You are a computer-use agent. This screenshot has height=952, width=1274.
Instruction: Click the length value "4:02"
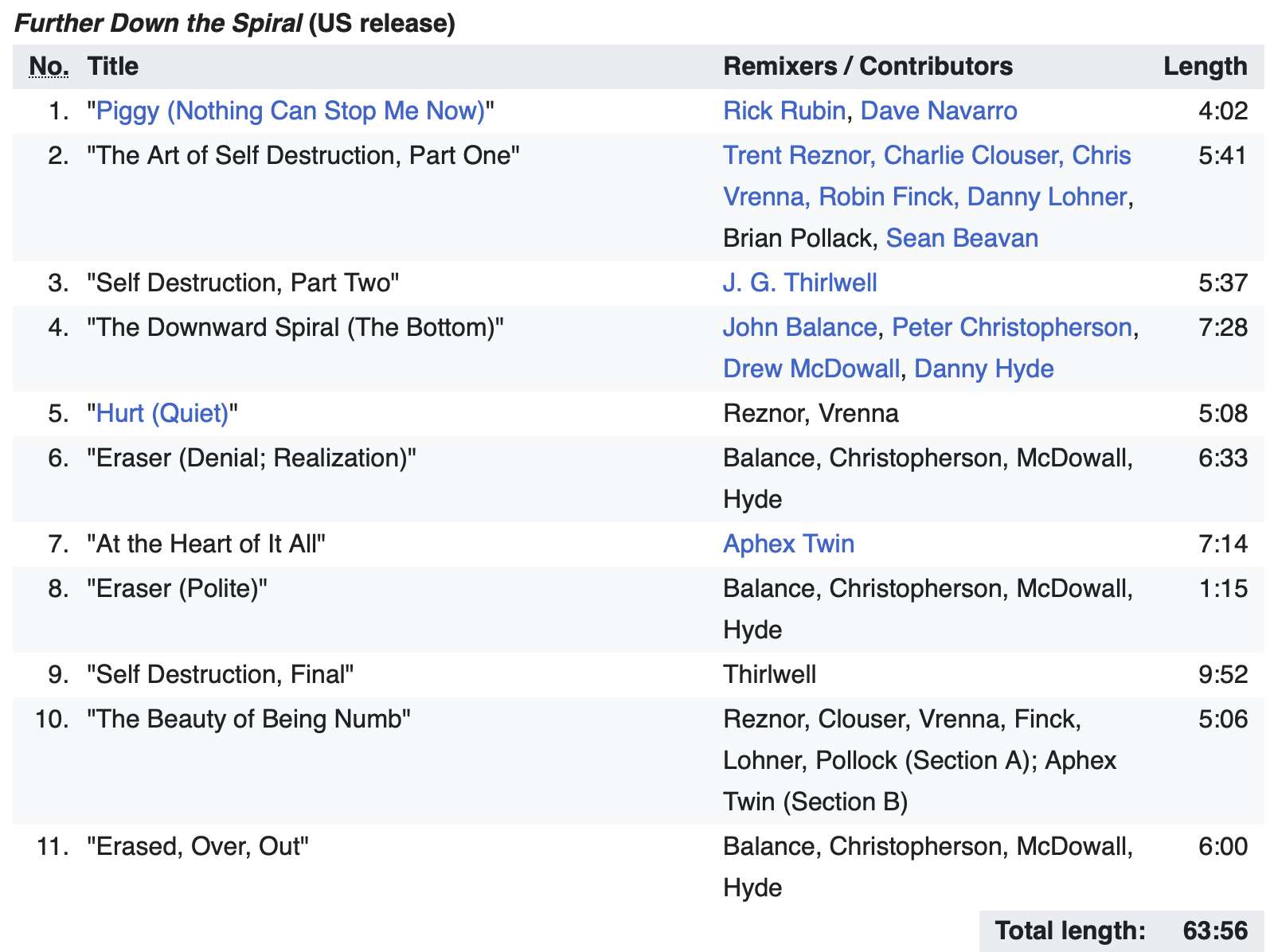coord(1223,111)
